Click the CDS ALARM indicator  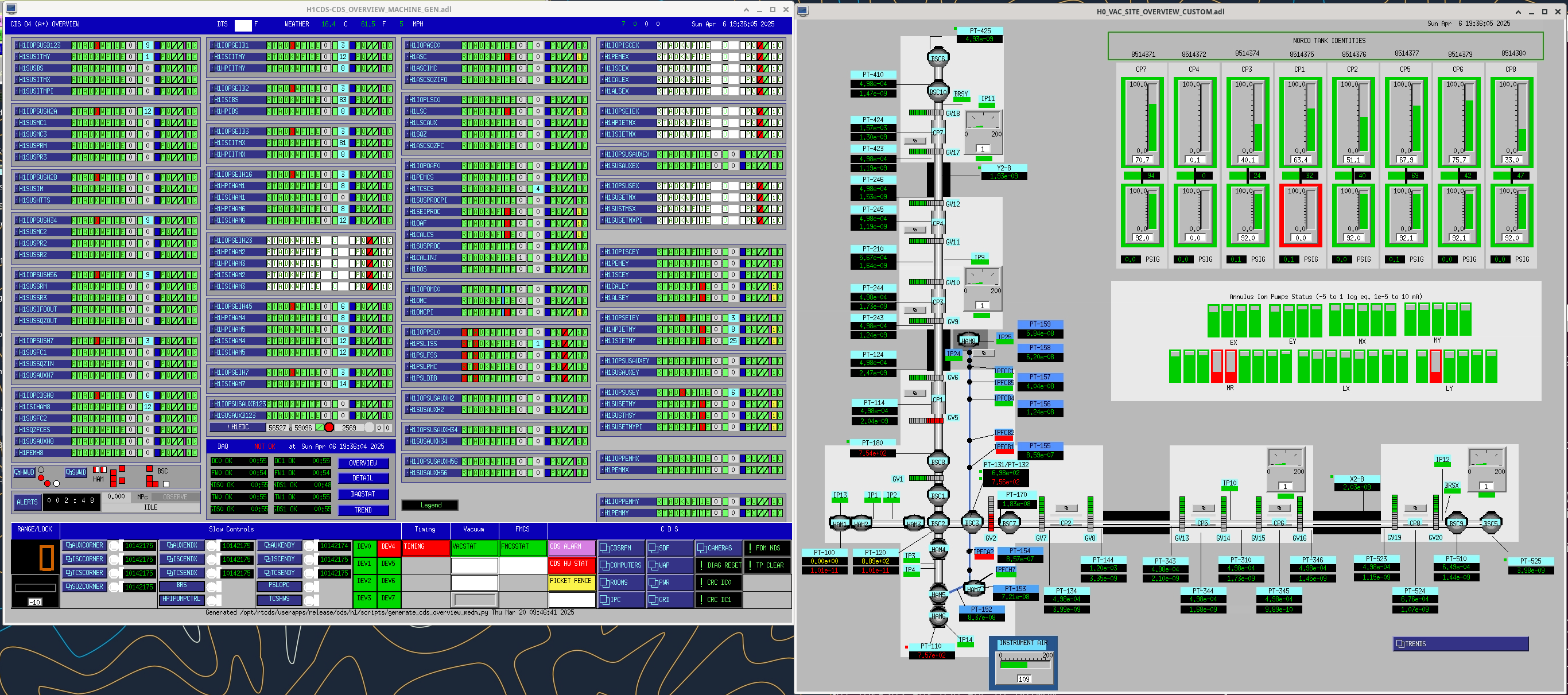click(572, 547)
